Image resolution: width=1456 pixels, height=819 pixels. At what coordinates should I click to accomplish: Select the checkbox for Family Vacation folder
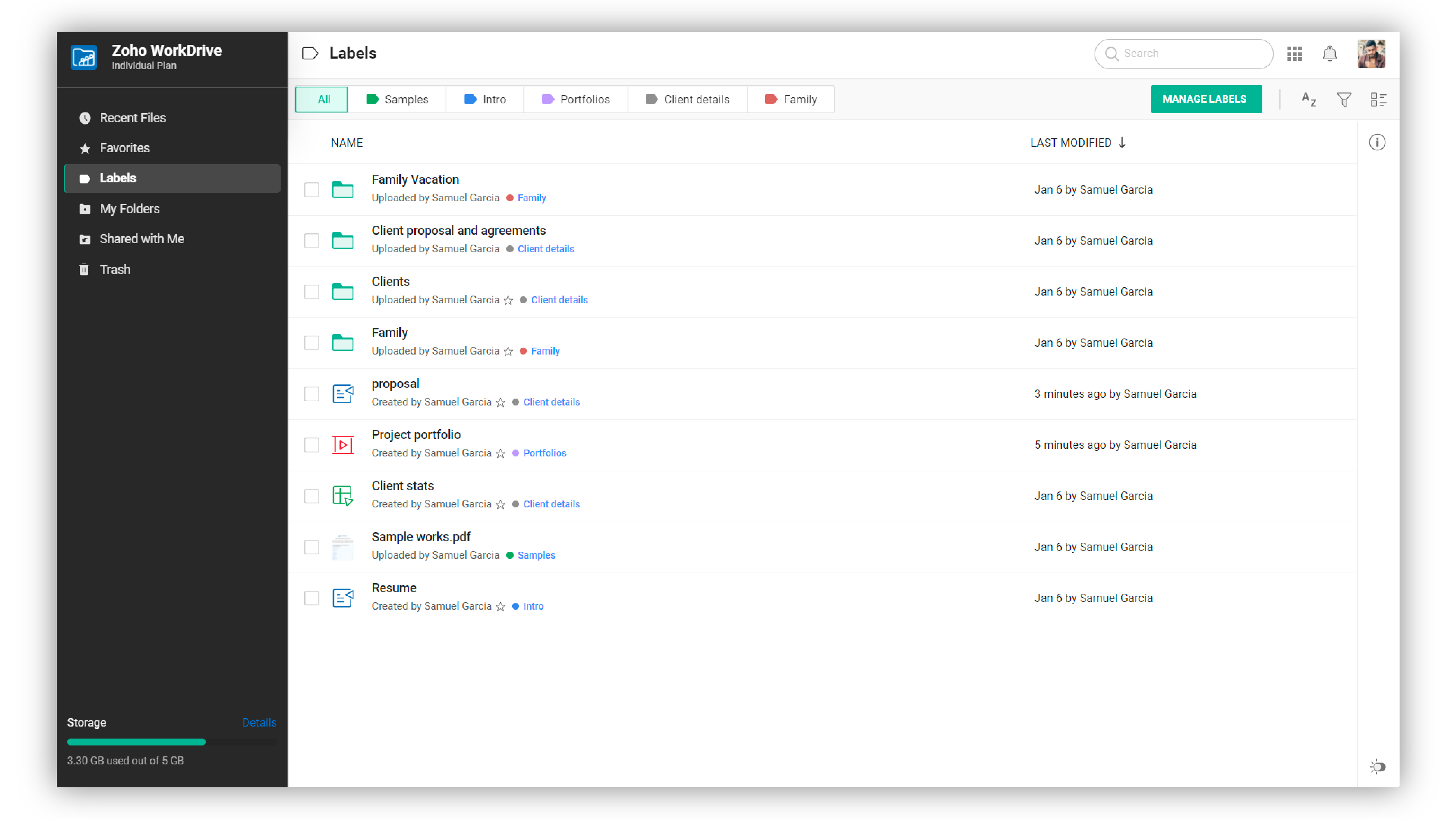[x=312, y=190]
